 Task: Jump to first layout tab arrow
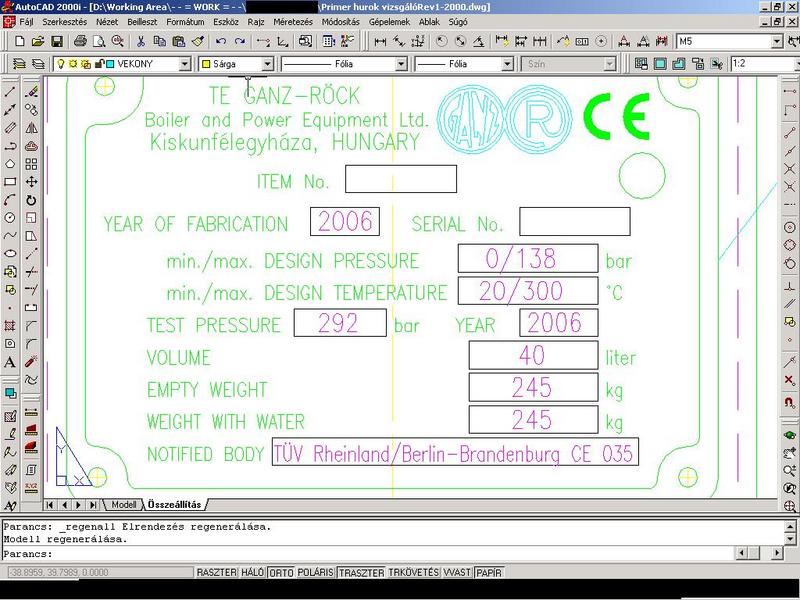(x=50, y=505)
